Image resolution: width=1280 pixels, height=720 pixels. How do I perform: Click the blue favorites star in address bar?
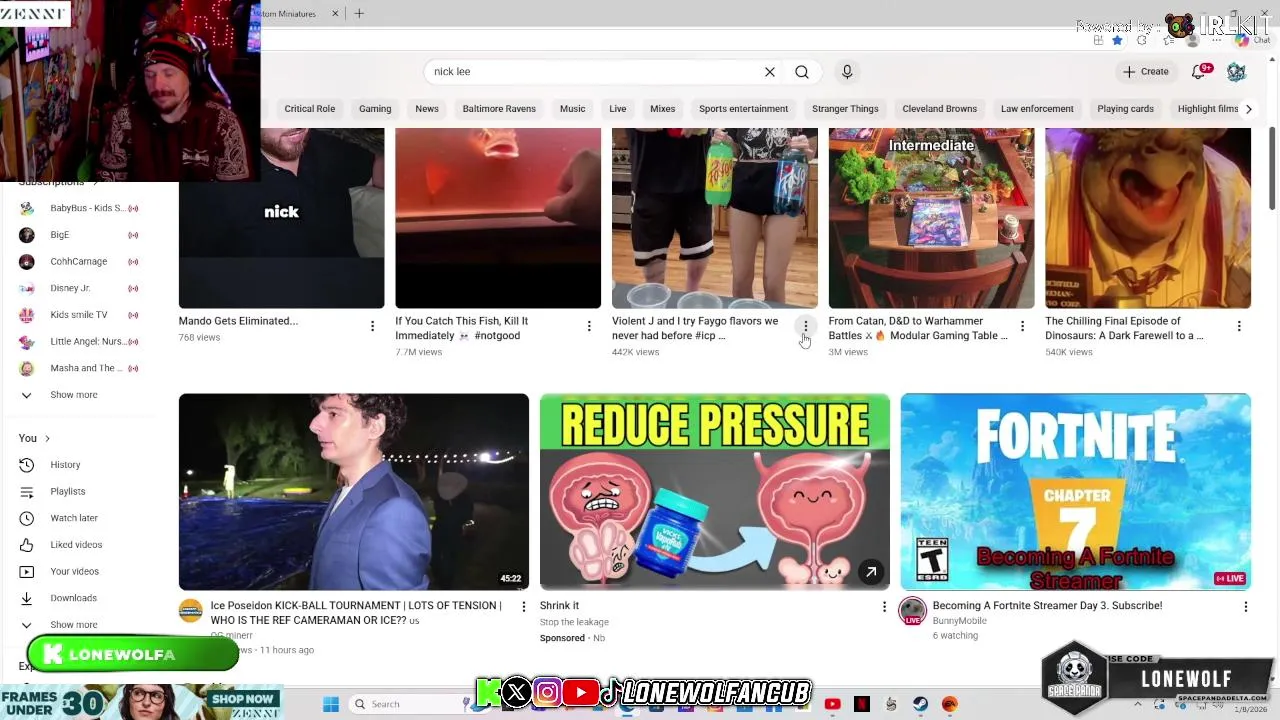[1117, 40]
